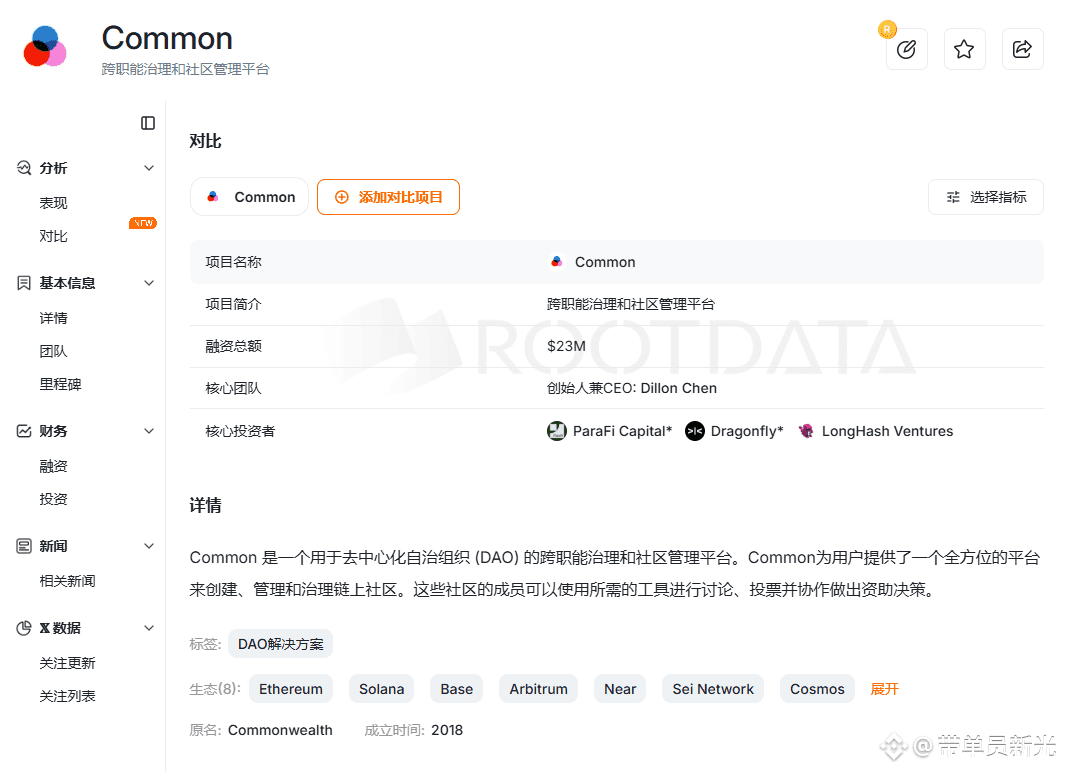
Task: Click the edit/submit info icon button
Action: coord(907,49)
